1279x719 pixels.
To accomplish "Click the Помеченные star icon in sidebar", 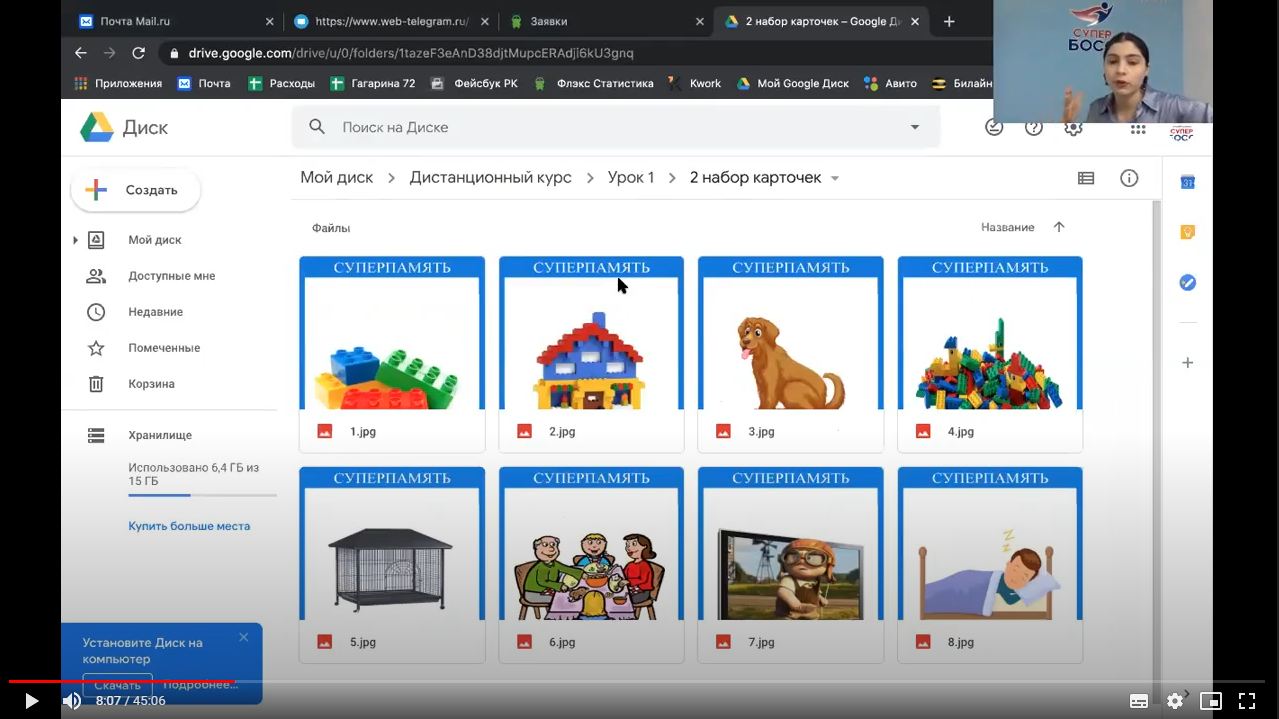I will (x=96, y=348).
